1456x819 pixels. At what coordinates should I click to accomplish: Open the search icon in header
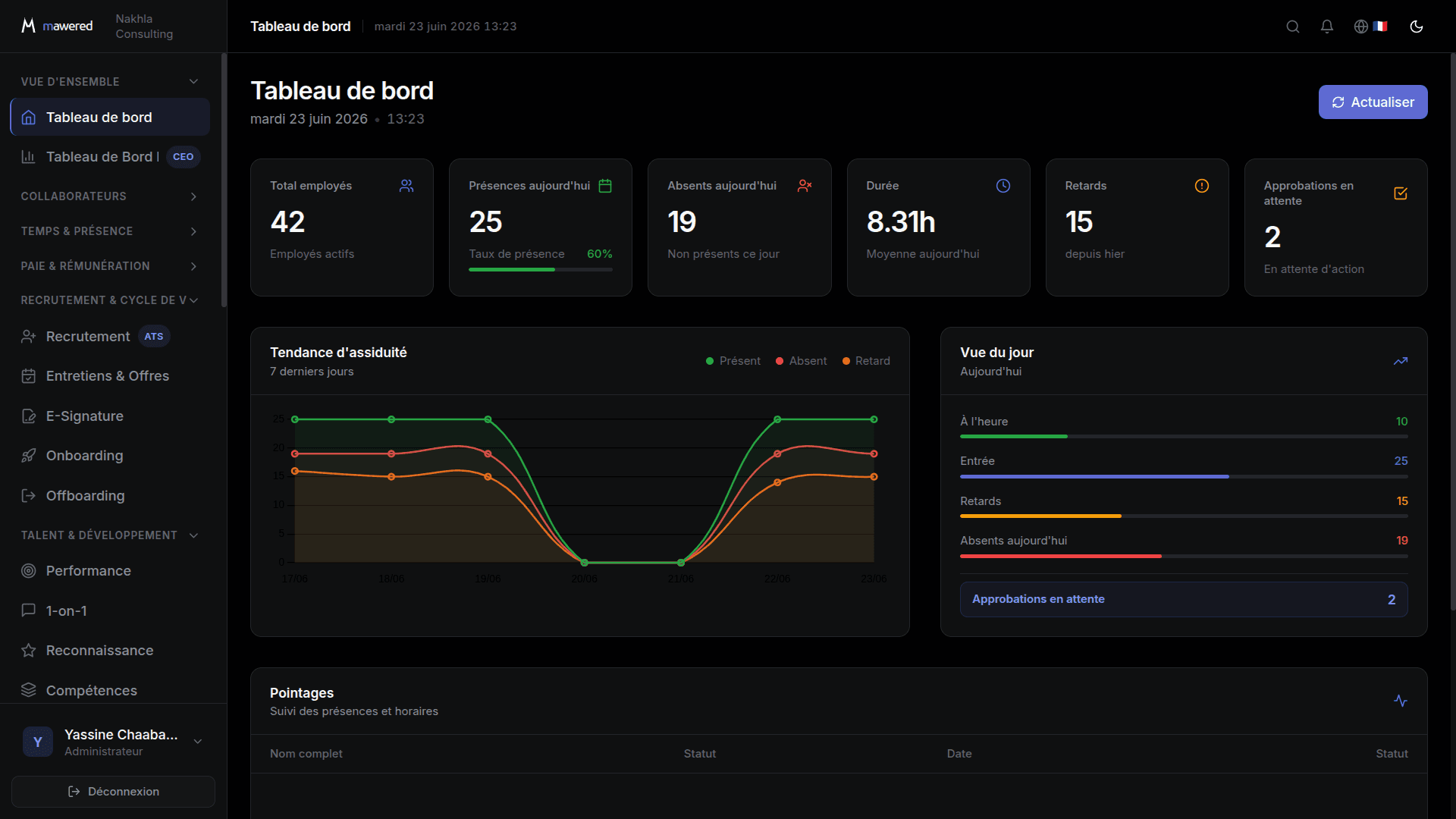point(1293,27)
